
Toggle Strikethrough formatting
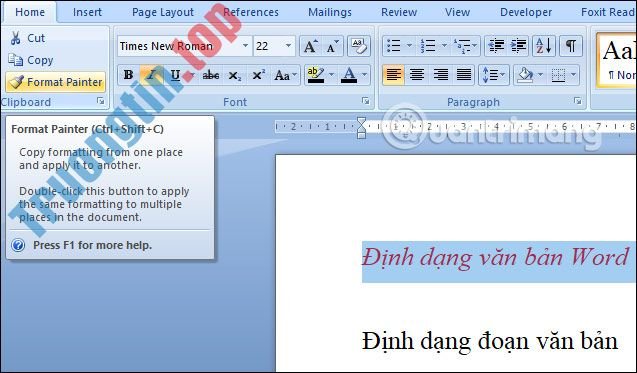[x=211, y=75]
